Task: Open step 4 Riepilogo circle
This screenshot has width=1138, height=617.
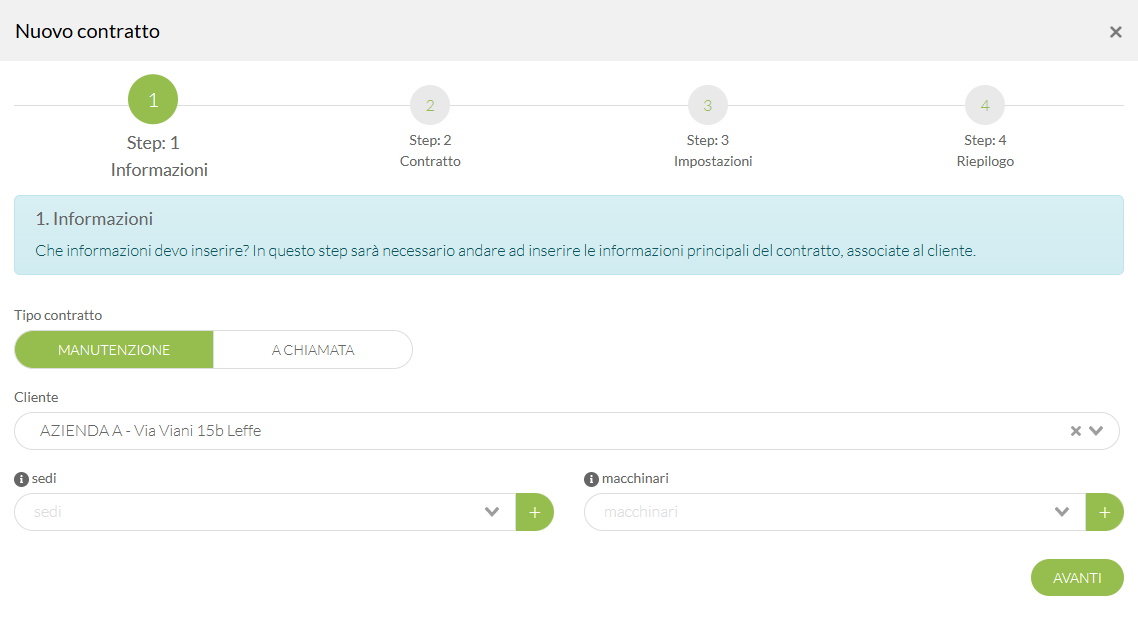Action: (x=985, y=105)
